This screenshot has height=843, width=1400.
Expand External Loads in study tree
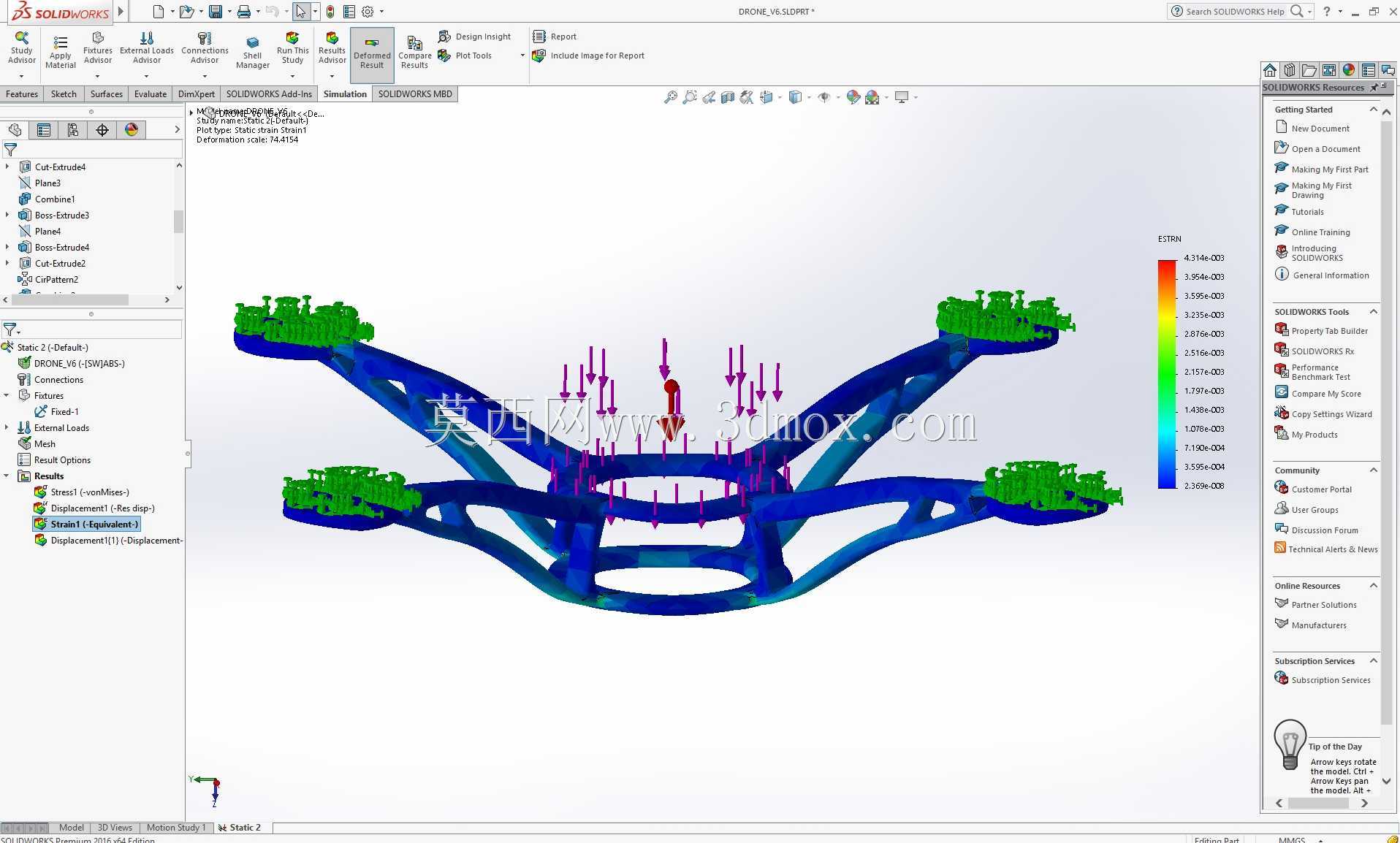tap(7, 428)
